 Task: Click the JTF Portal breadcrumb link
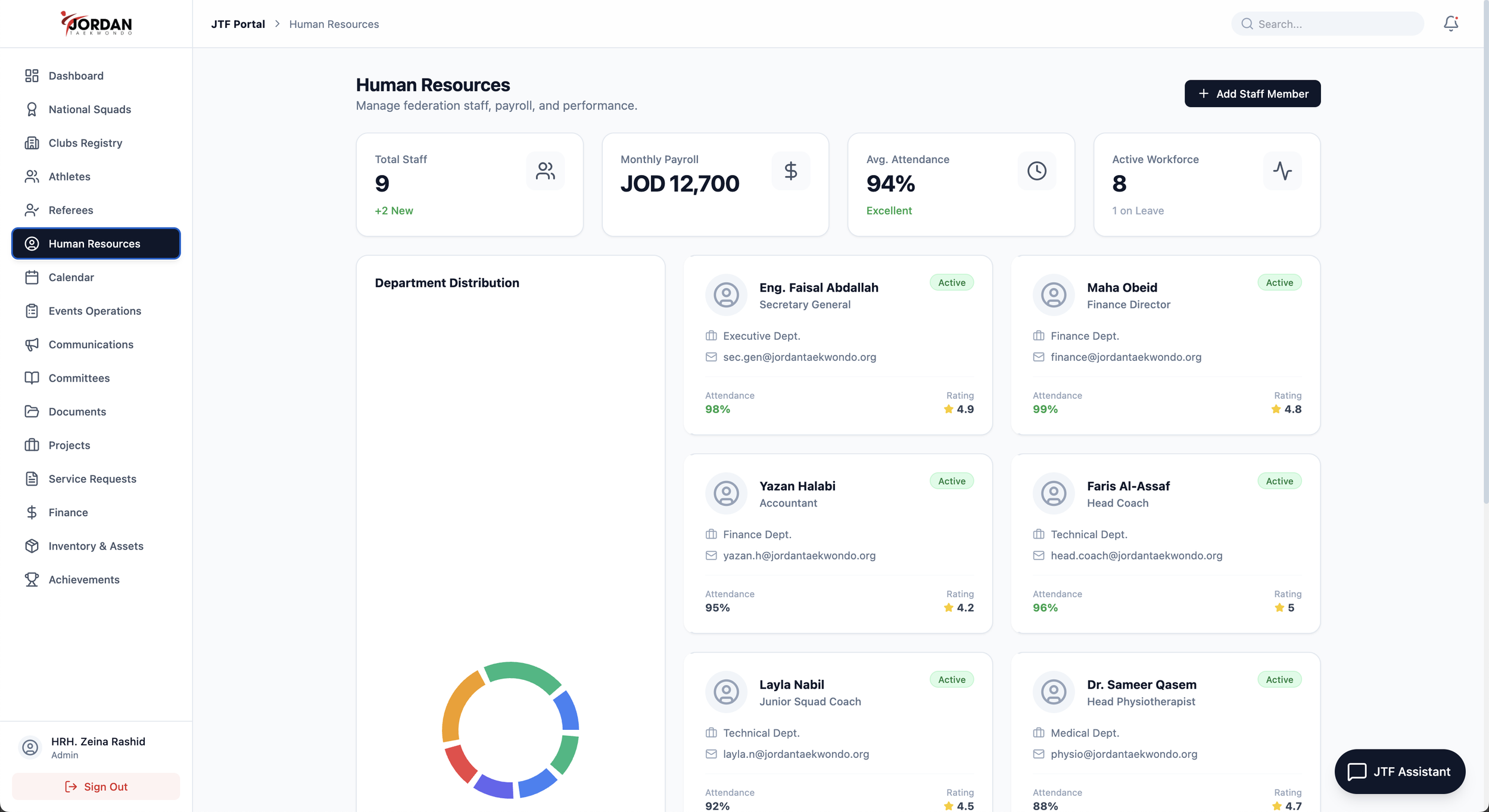[x=238, y=24]
